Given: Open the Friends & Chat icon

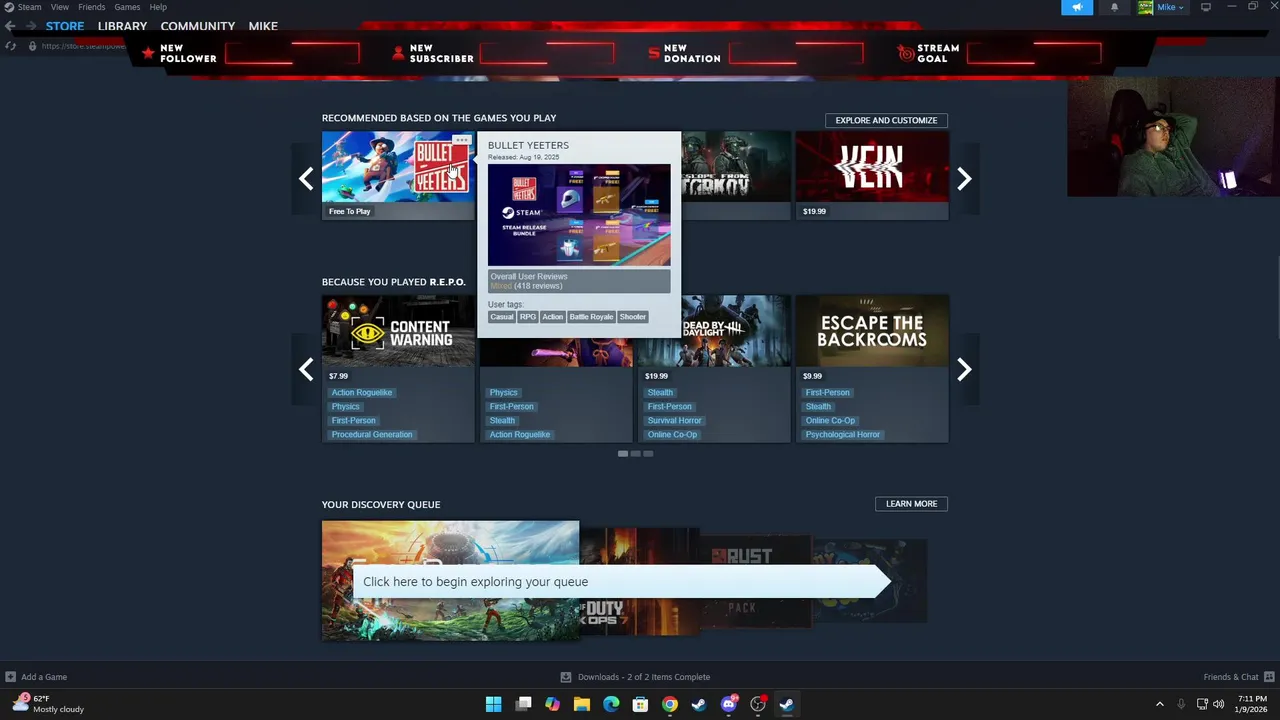Looking at the screenshot, I should coord(1269,677).
